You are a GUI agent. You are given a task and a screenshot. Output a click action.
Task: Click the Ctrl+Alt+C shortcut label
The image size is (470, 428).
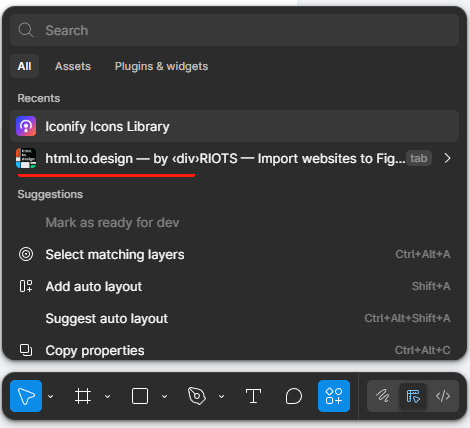[x=423, y=350]
